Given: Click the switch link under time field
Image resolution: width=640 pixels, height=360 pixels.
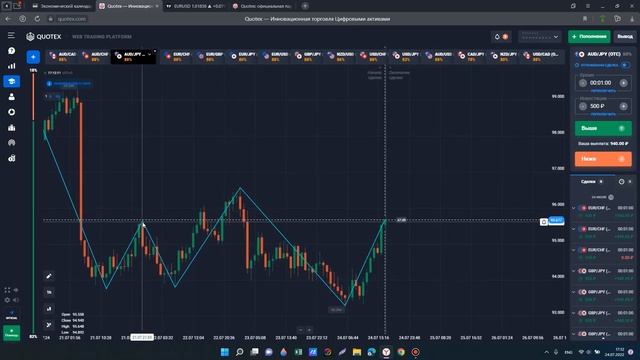Looking at the screenshot, I should coord(603,91).
